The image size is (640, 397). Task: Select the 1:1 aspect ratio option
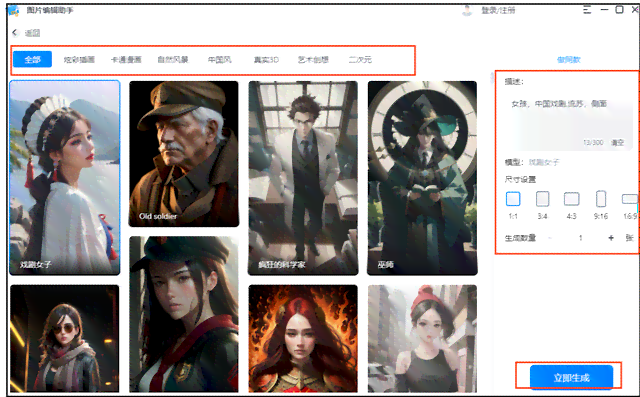coord(513,199)
